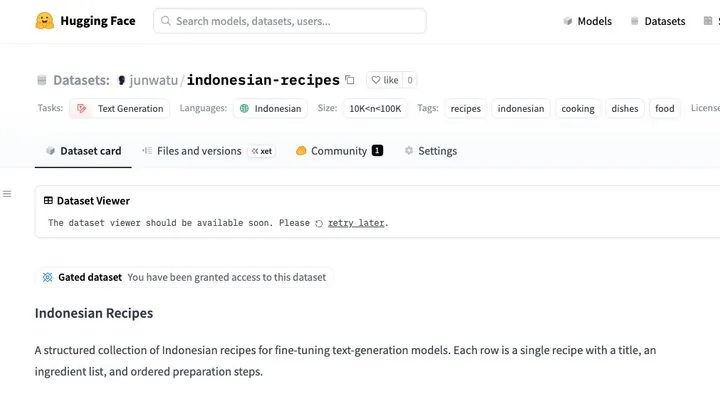Click the Community count badge 1

point(377,151)
